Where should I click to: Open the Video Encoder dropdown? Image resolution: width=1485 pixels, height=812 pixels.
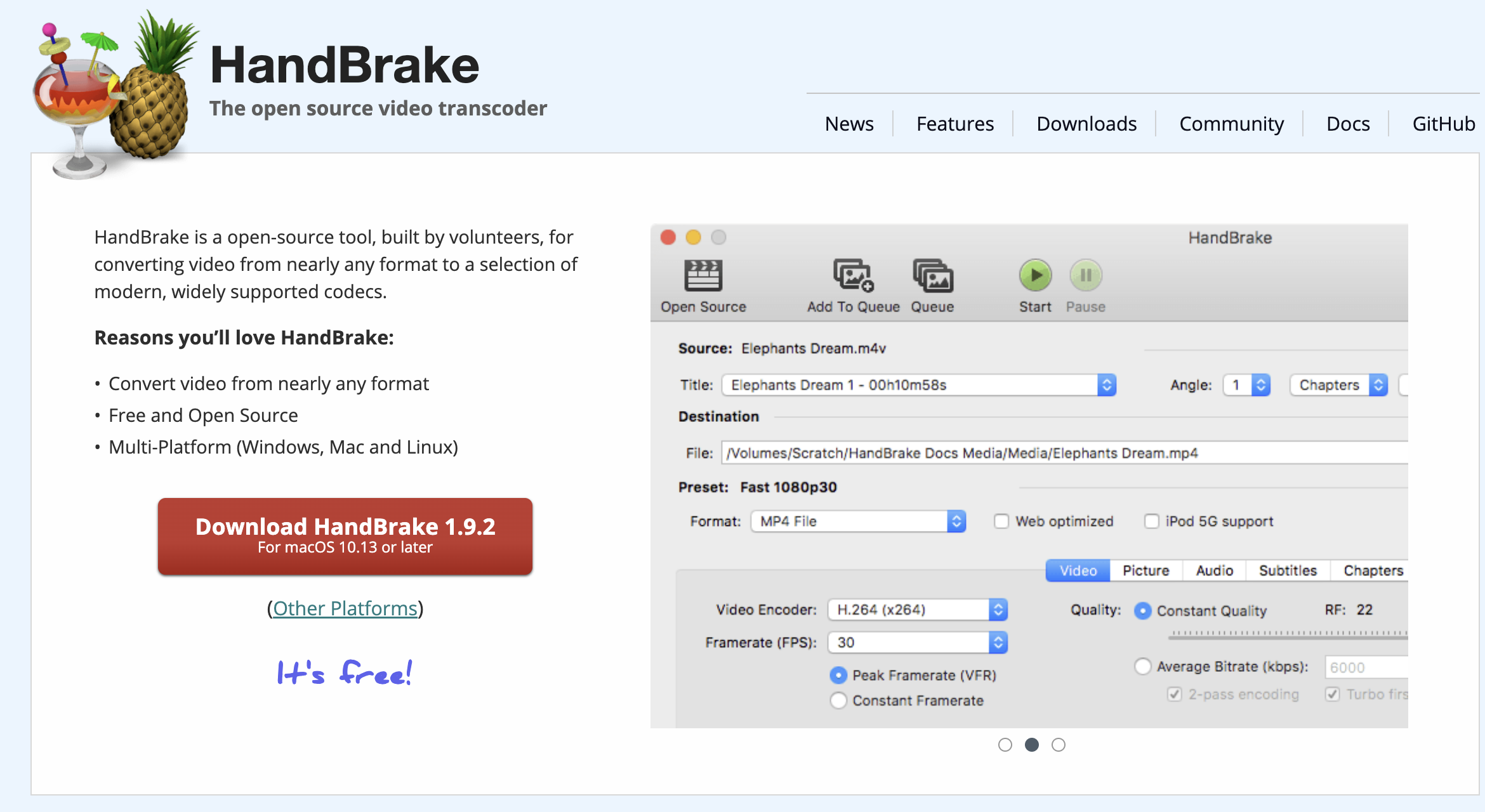[917, 610]
